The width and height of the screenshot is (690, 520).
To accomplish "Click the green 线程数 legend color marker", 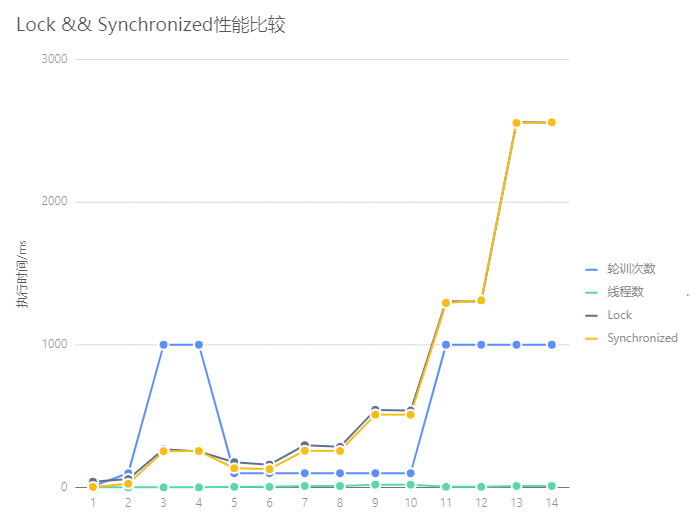I will [591, 292].
